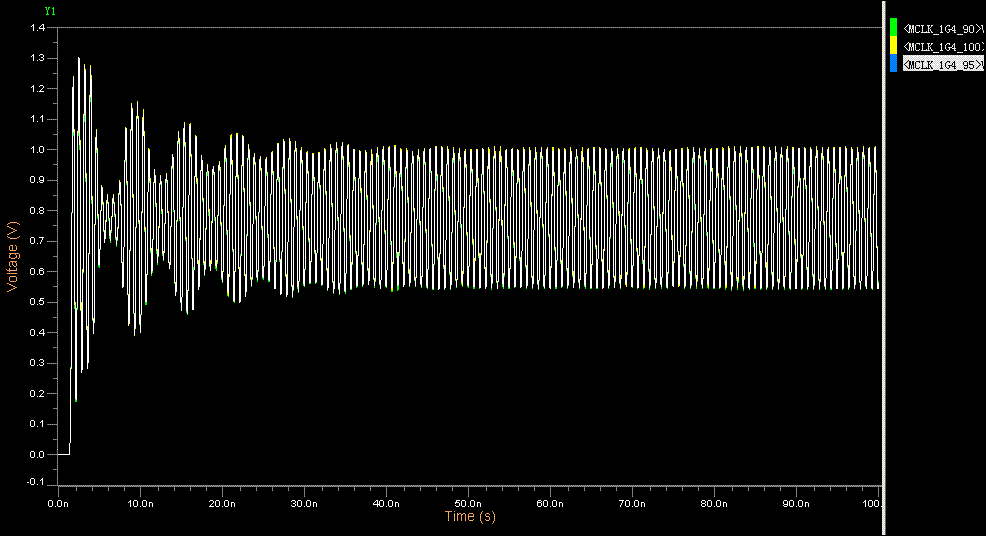The height and width of the screenshot is (536, 986).
Task: Click the yellow MCLK_1G4_100 color swatch
Action: [x=893, y=46]
